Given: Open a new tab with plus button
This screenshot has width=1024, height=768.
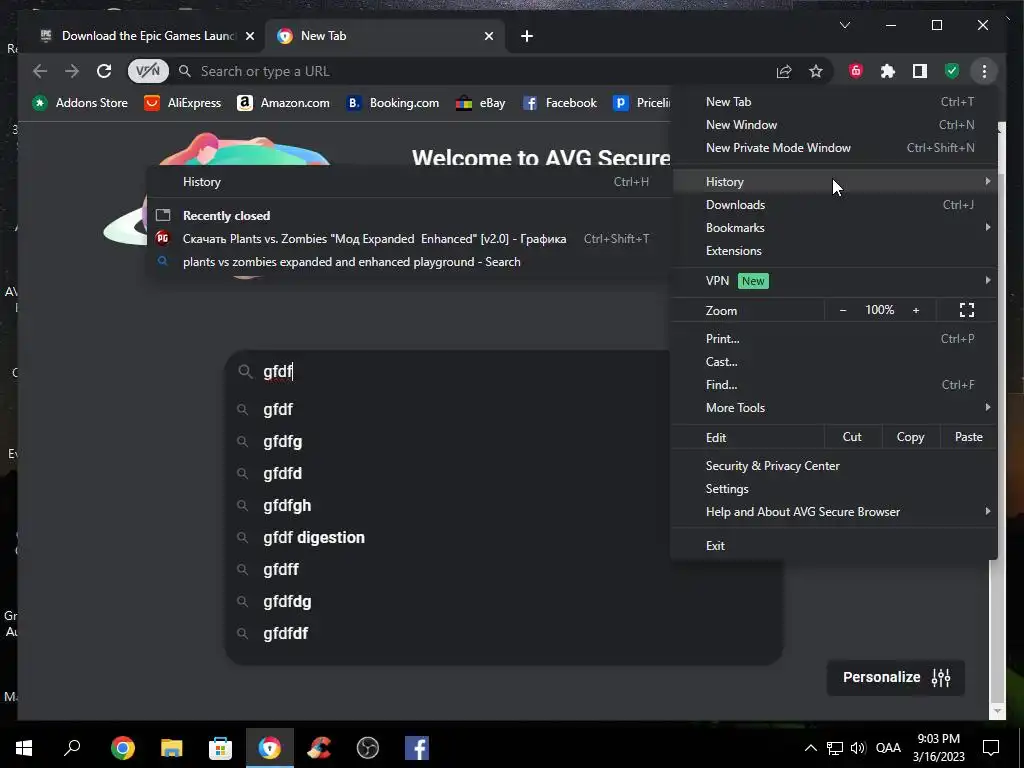Looking at the screenshot, I should click(x=527, y=36).
